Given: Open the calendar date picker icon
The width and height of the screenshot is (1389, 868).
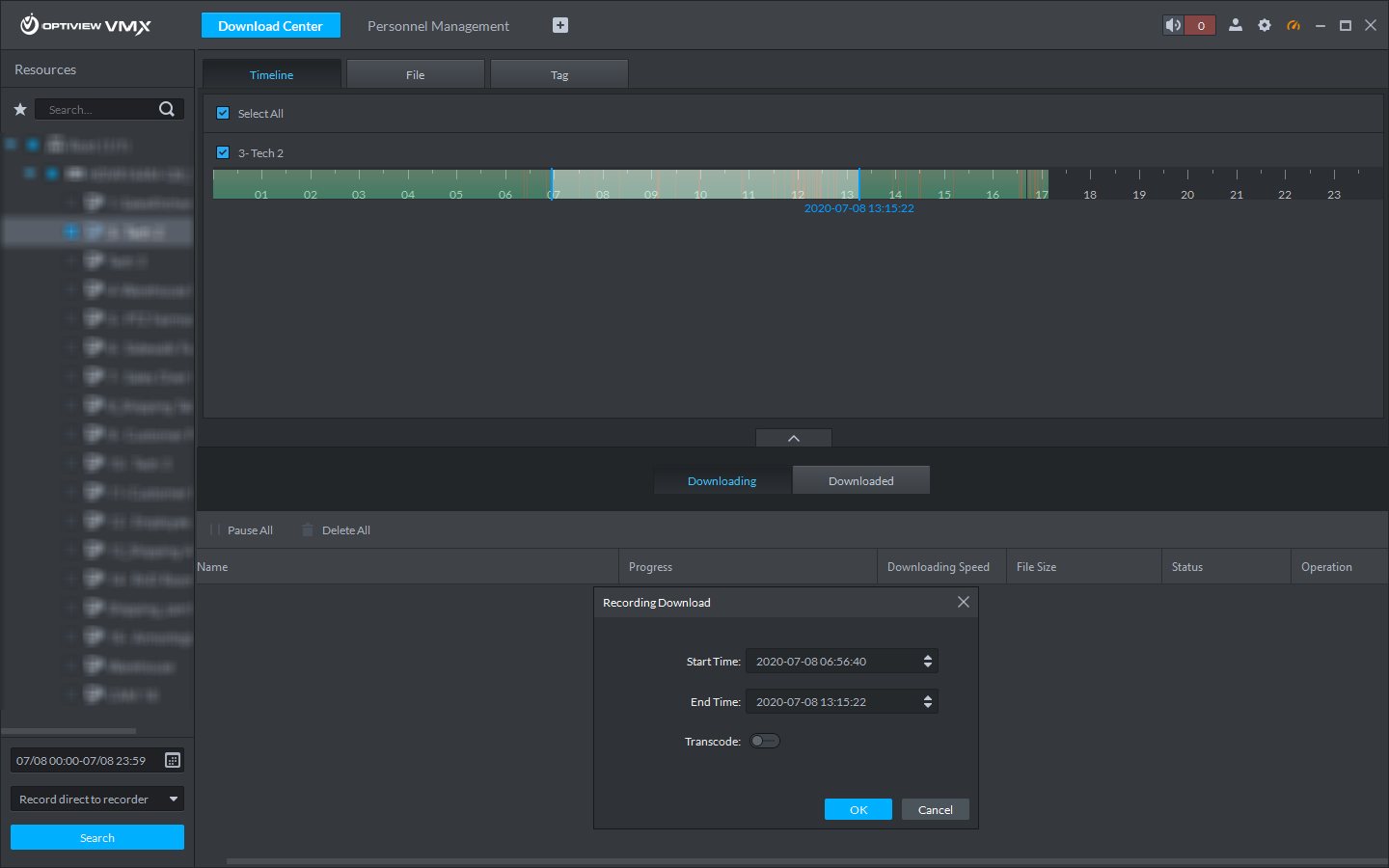Looking at the screenshot, I should pyautogui.click(x=172, y=760).
